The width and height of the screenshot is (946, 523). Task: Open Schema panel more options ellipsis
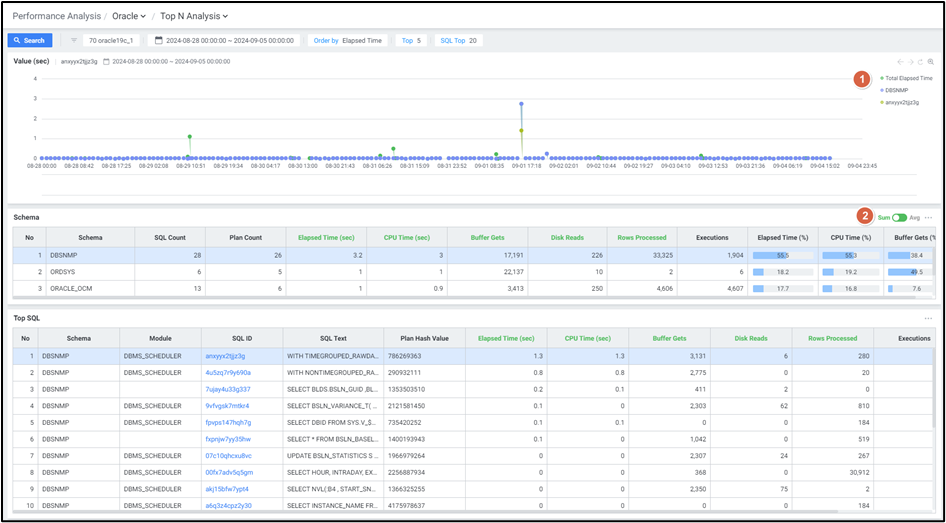pyautogui.click(x=929, y=217)
